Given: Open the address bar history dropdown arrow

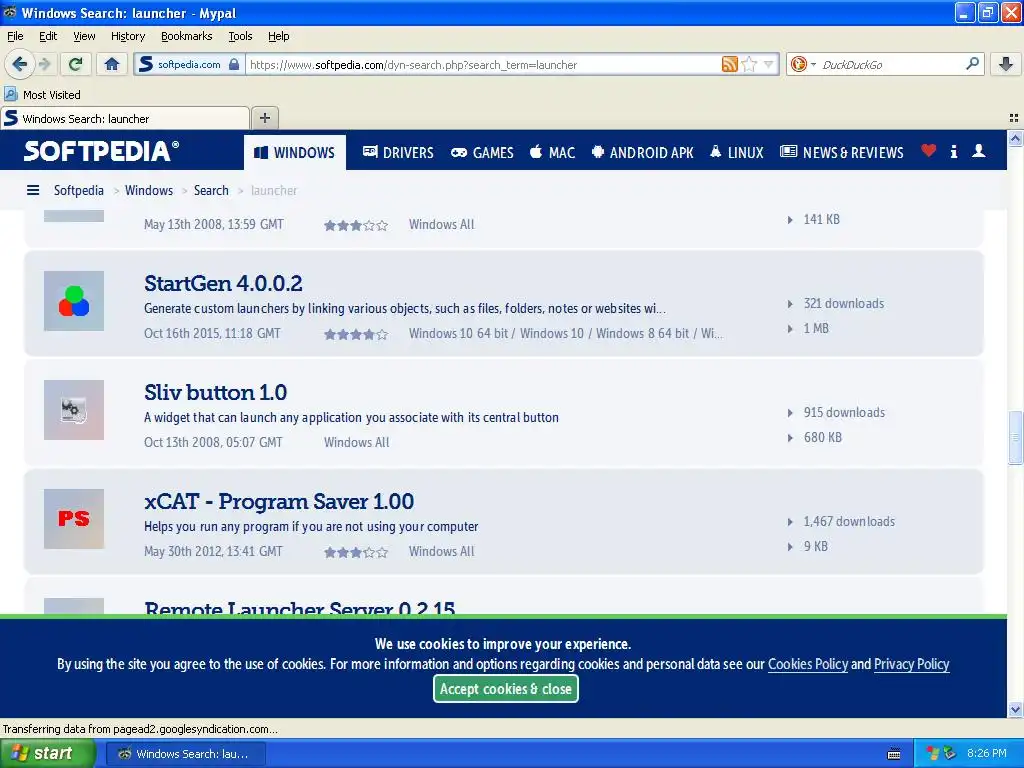Looking at the screenshot, I should (769, 64).
